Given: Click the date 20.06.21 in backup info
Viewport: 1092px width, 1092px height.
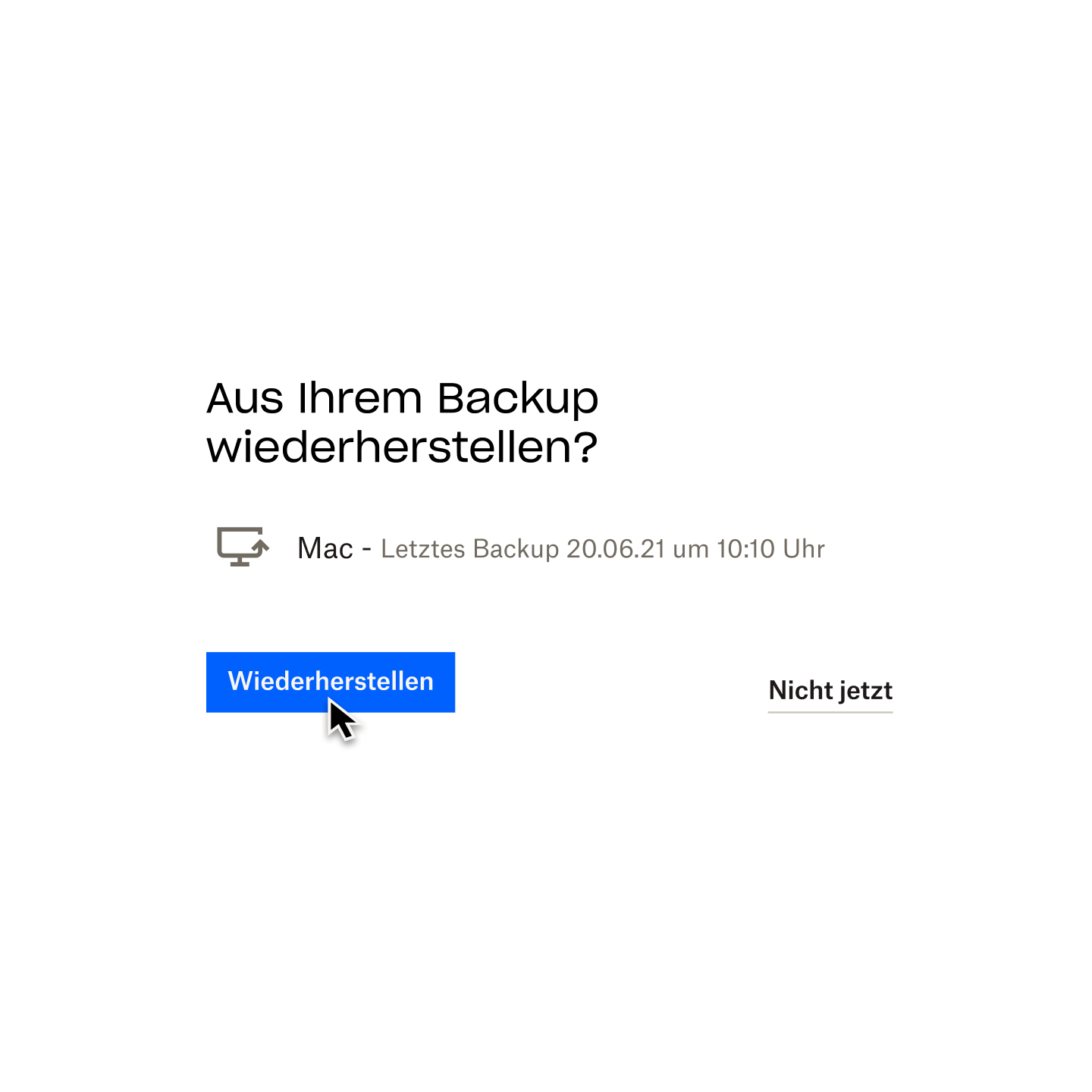Looking at the screenshot, I should coord(616,549).
